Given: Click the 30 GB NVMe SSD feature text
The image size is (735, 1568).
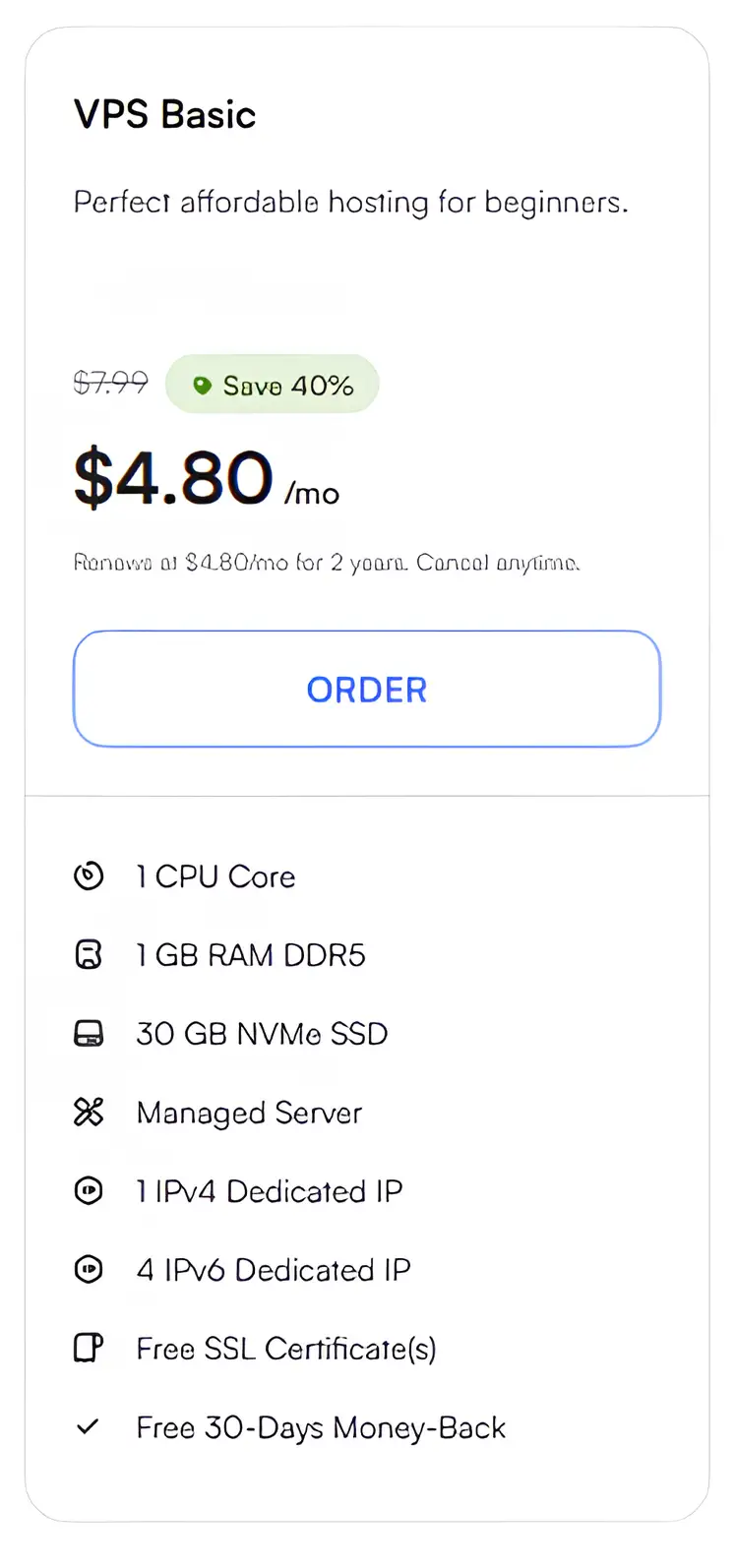Looking at the screenshot, I should coord(262,1034).
